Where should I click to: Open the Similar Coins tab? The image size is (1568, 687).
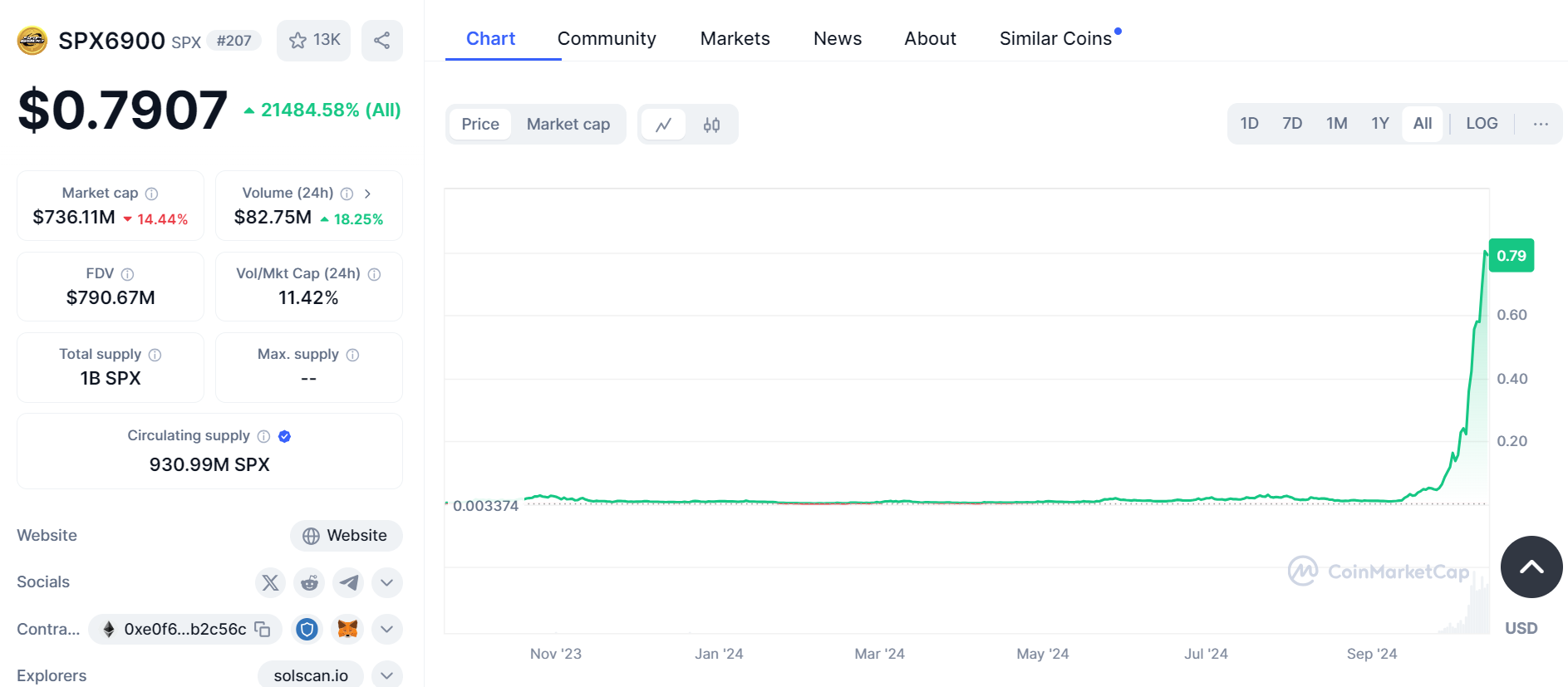(1055, 39)
